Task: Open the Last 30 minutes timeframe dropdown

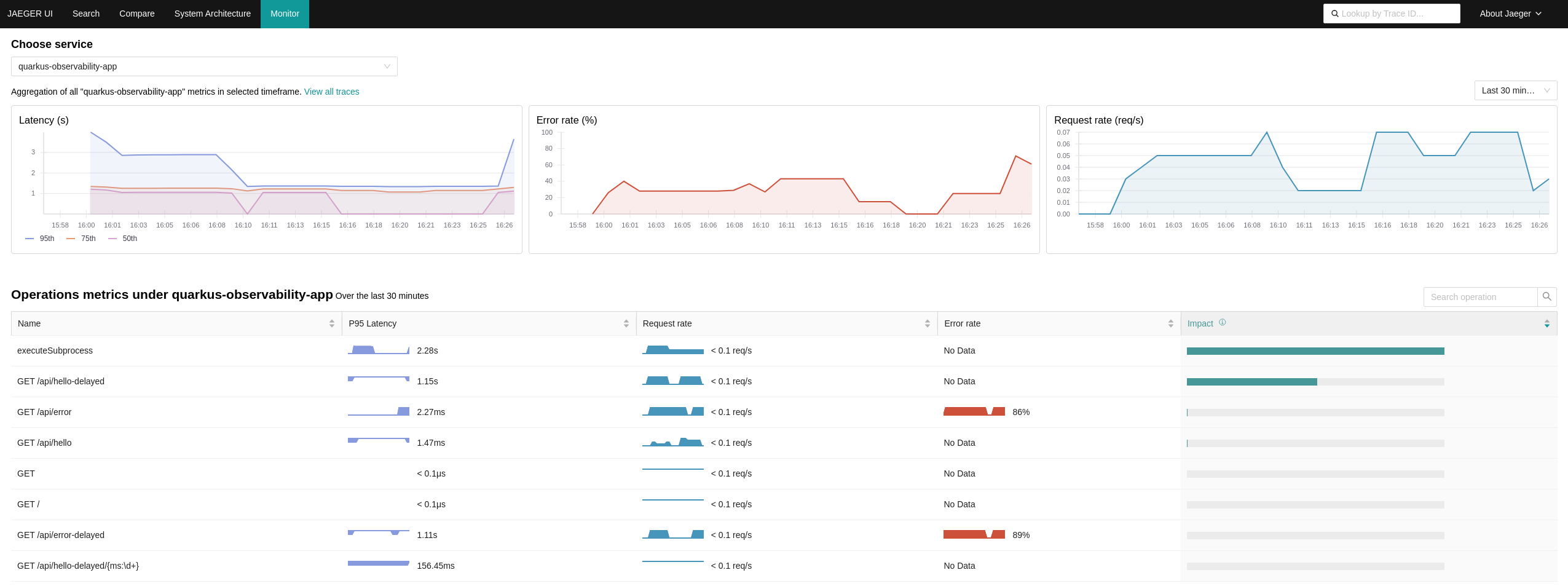Action: [x=1515, y=90]
